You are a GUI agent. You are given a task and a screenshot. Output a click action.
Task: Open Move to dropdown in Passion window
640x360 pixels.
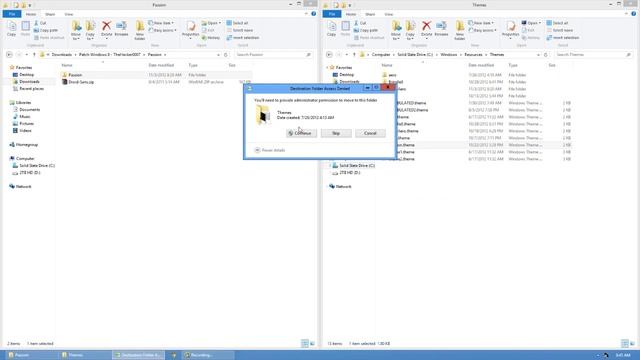tap(76, 30)
